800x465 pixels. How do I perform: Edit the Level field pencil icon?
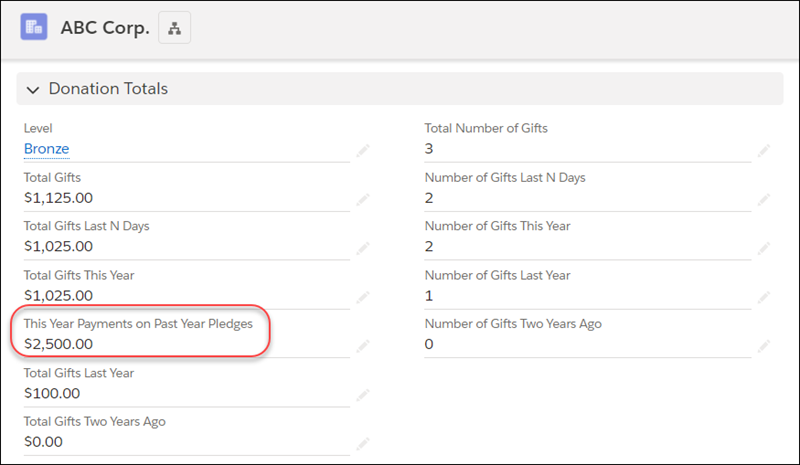(x=363, y=151)
